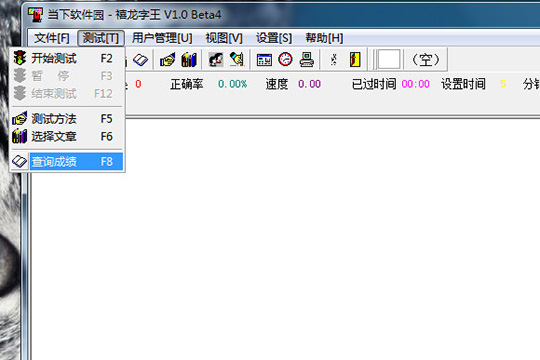This screenshot has height=360, width=540.
Task: Close the 测试[T] menu header
Action: point(101,38)
